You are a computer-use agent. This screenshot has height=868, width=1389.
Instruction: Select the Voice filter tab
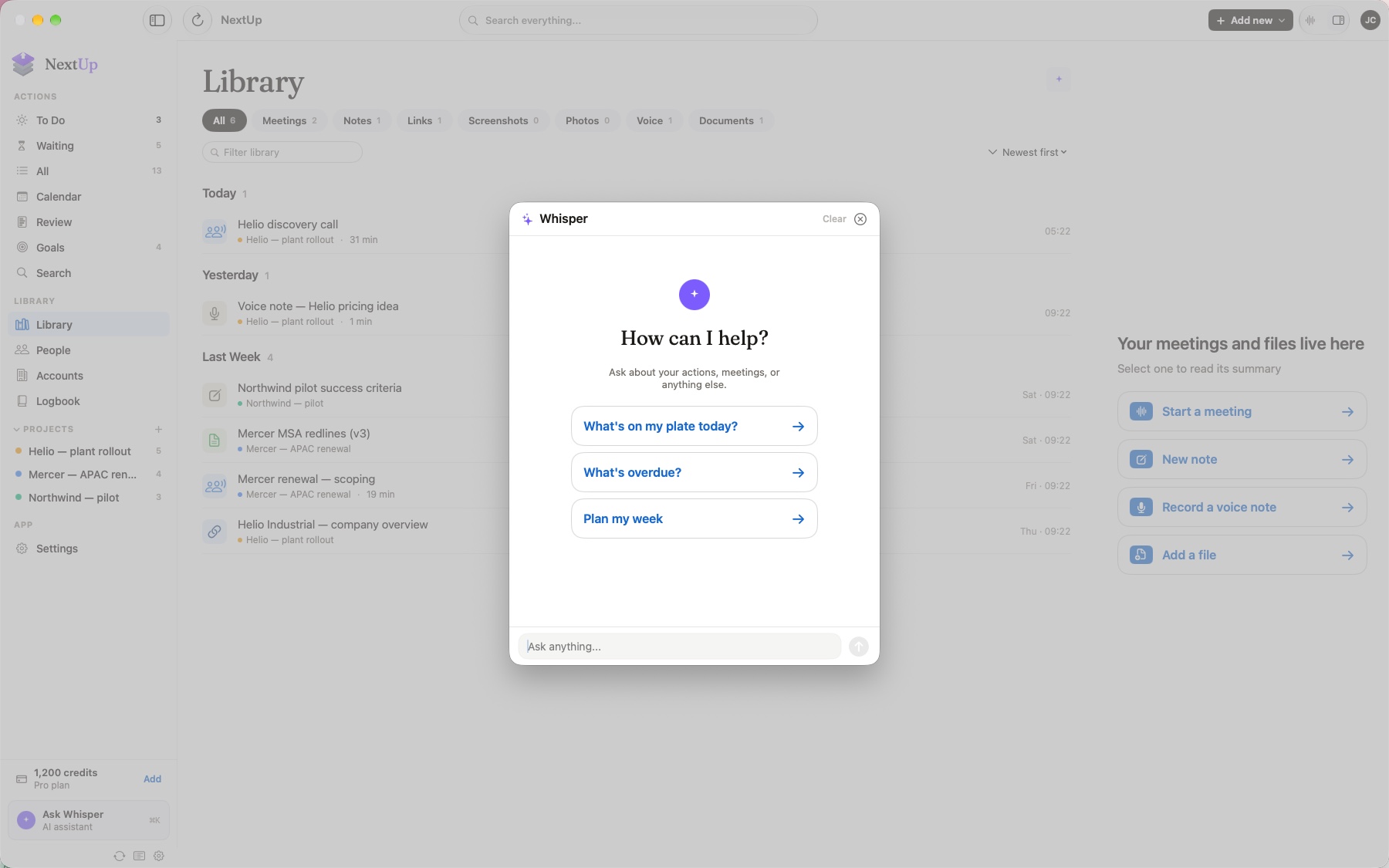[654, 120]
